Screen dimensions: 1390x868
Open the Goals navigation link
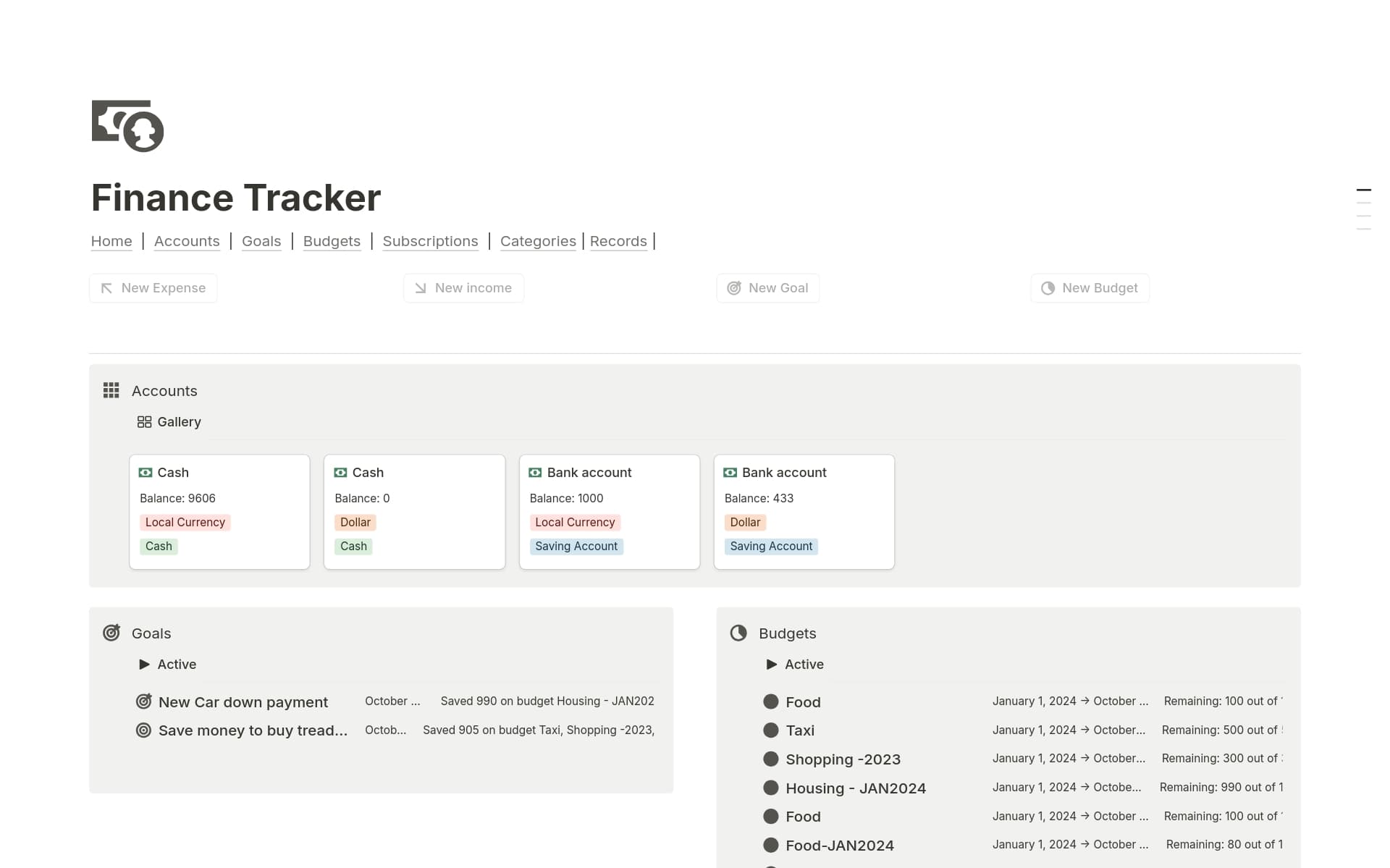[261, 241]
